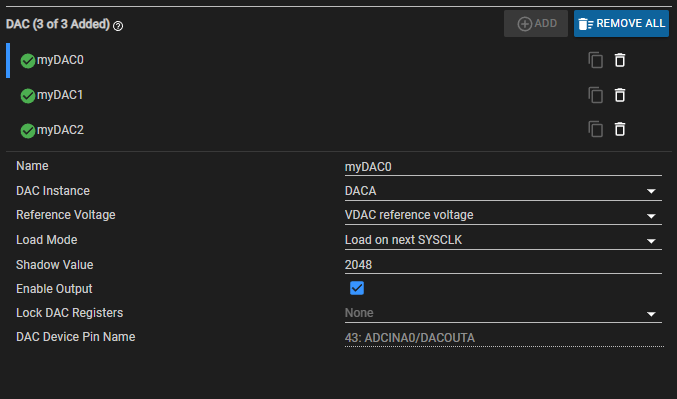Duplicate the myDAC1 instance
Screen dimensions: 677x399
595,95
